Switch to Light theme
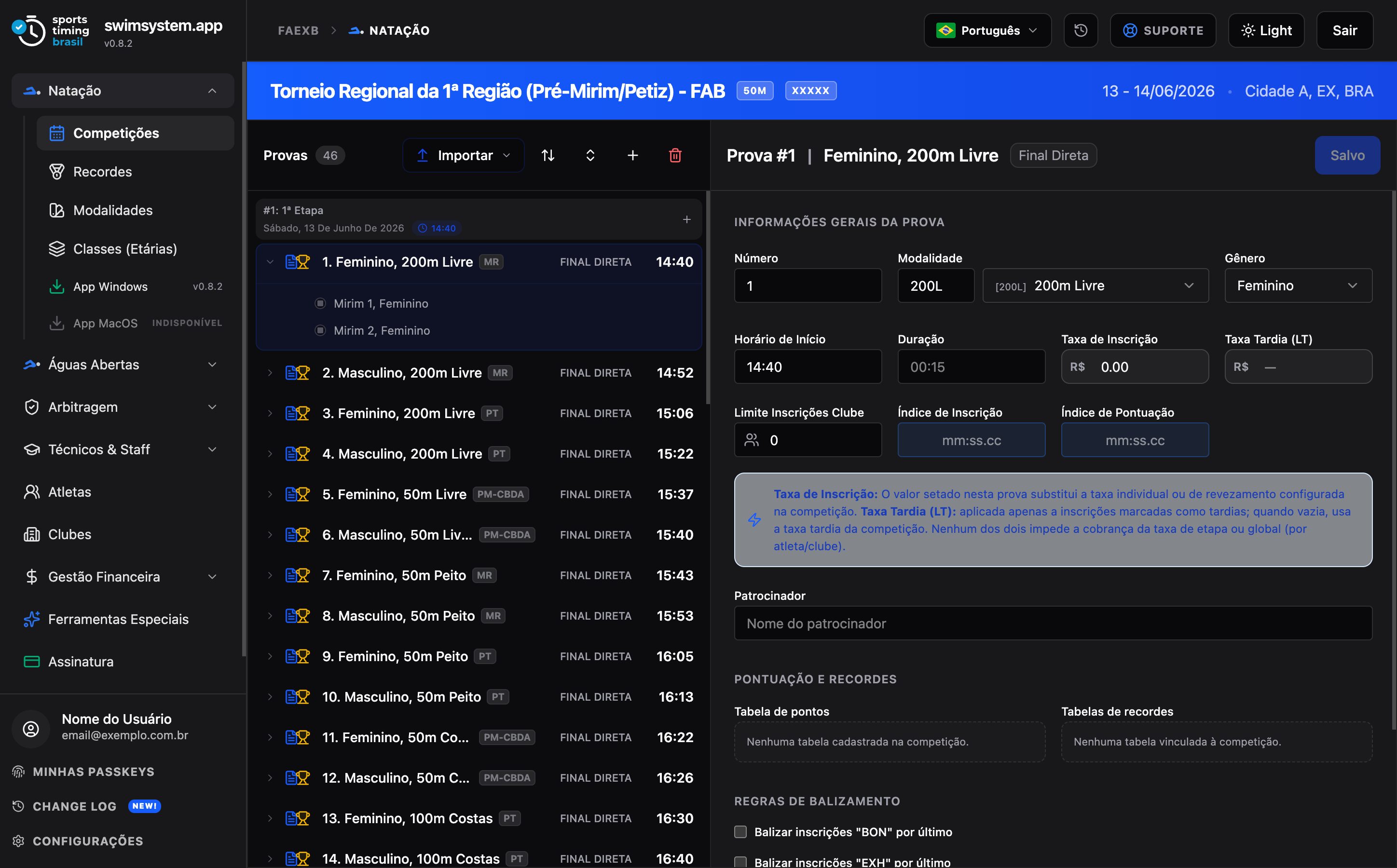This screenshot has width=1397, height=868. click(x=1266, y=30)
